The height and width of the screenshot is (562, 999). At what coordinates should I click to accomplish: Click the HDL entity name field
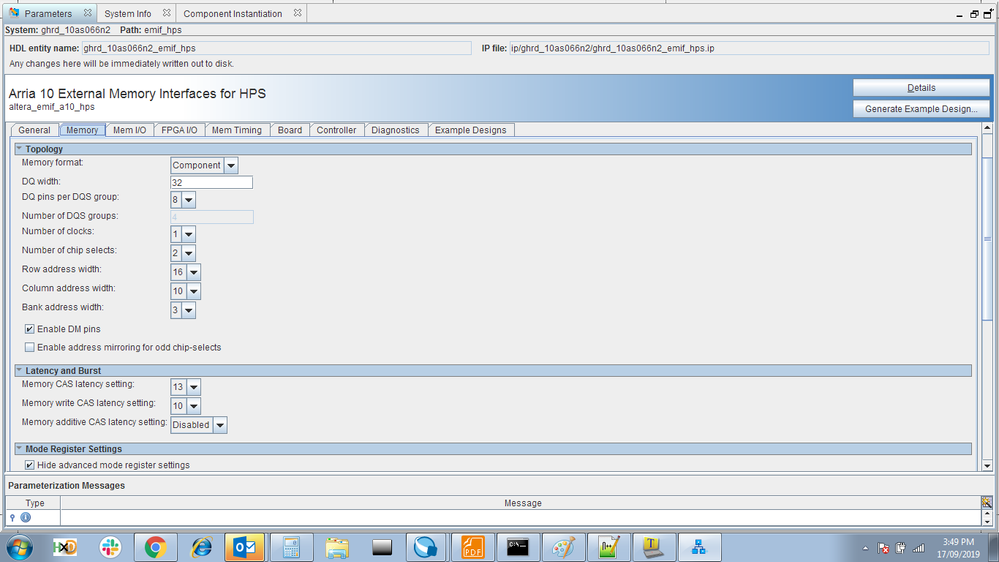(x=276, y=48)
